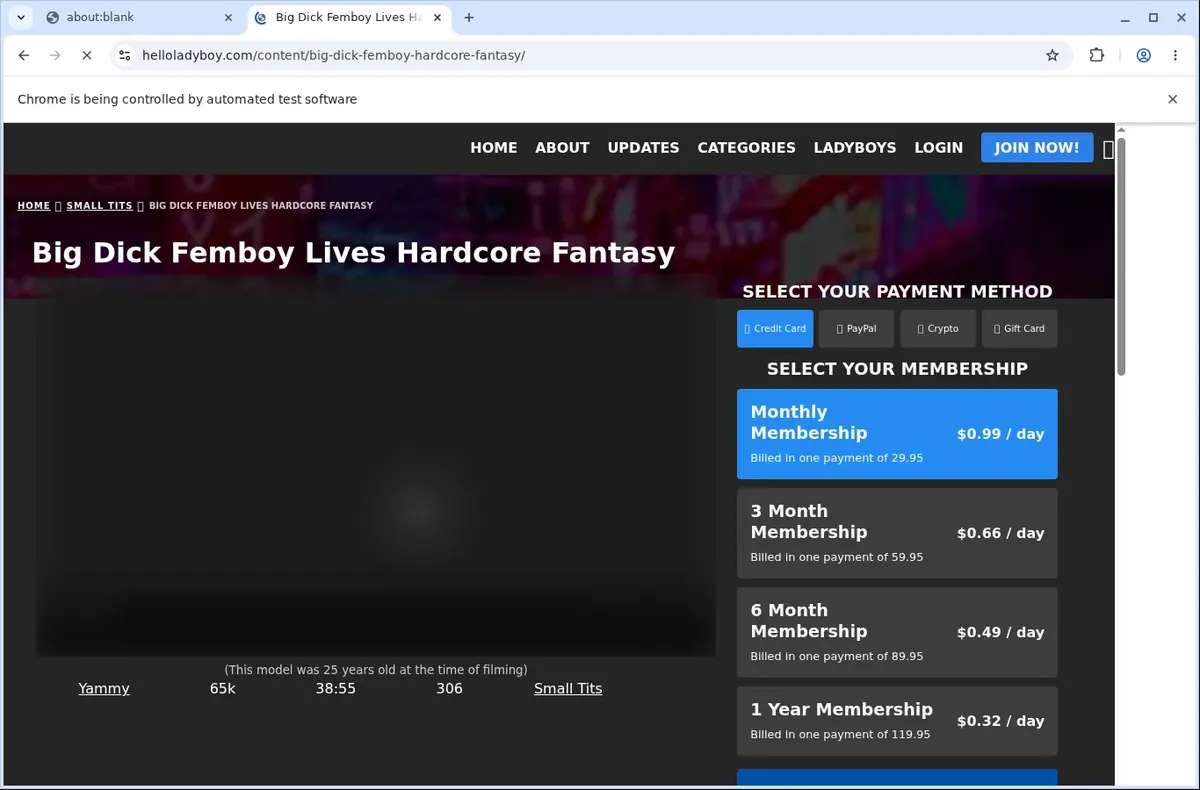This screenshot has height=790, width=1200.
Task: Open the LADYBOYS navigation item
Action: tap(855, 148)
